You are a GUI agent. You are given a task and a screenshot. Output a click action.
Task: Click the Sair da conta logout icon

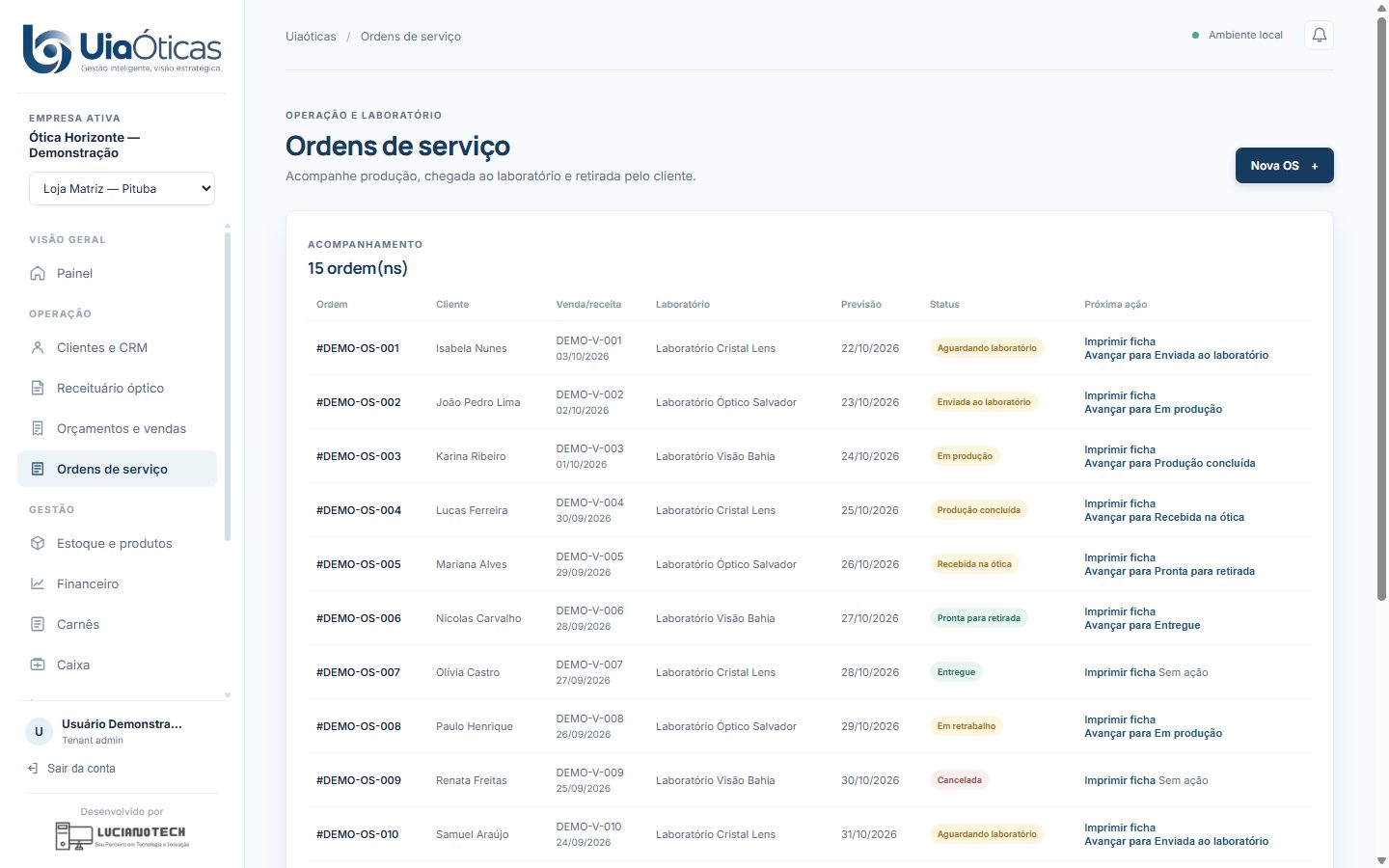(34, 769)
